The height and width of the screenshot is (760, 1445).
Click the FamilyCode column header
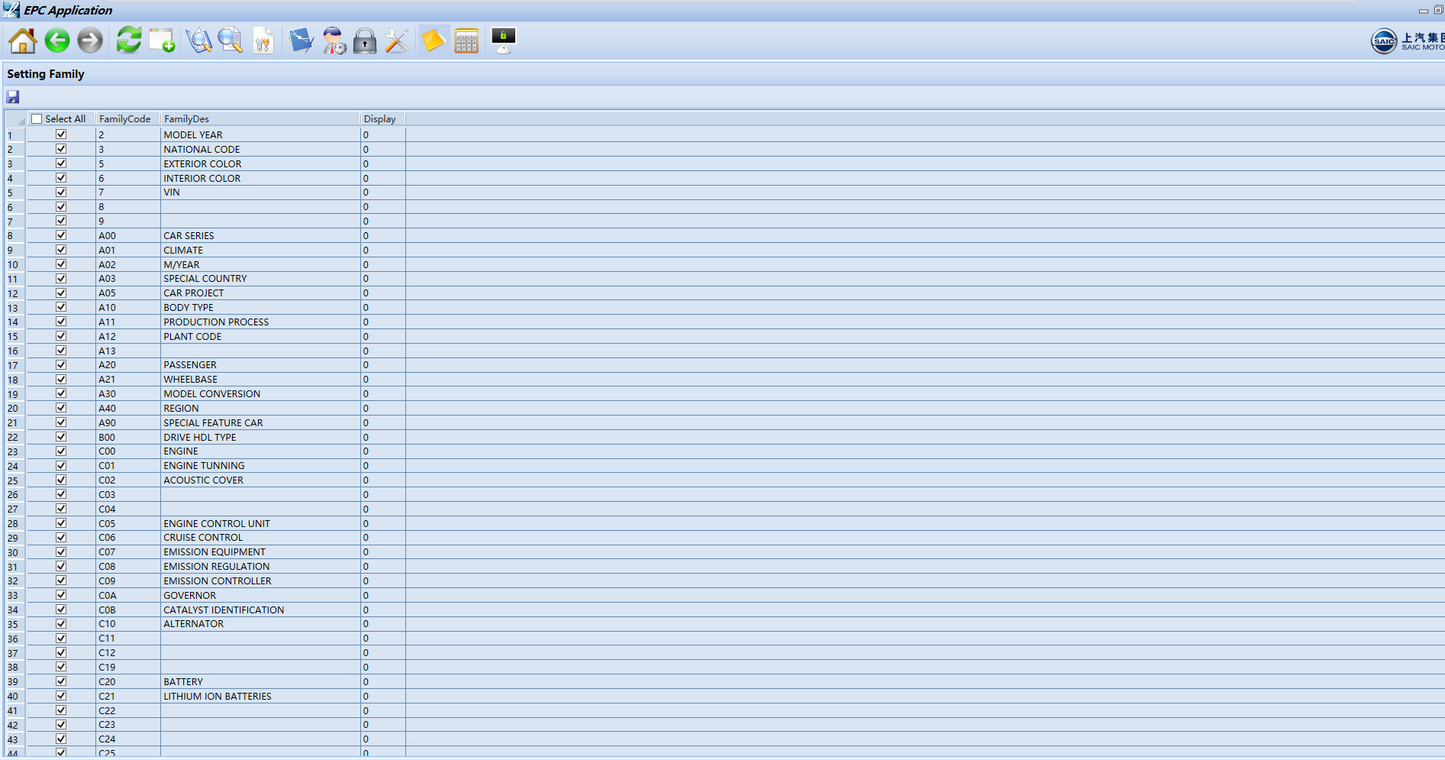[125, 119]
